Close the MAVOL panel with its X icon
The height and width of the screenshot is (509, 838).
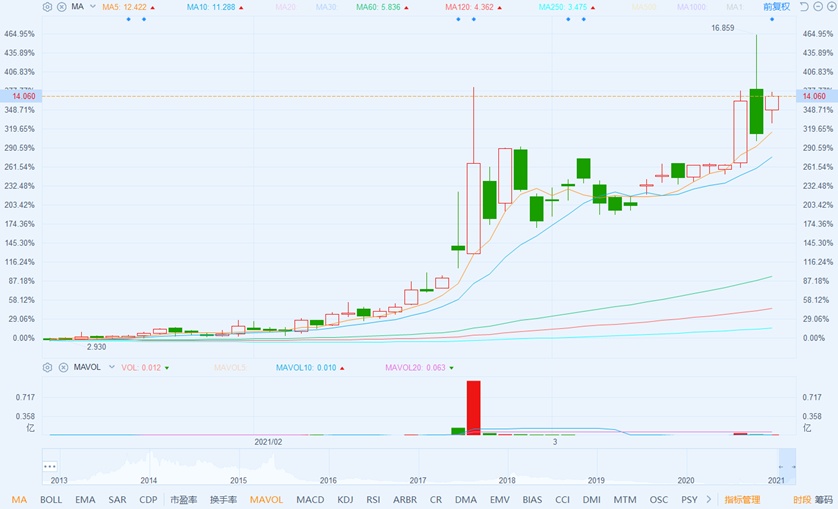coord(63,367)
